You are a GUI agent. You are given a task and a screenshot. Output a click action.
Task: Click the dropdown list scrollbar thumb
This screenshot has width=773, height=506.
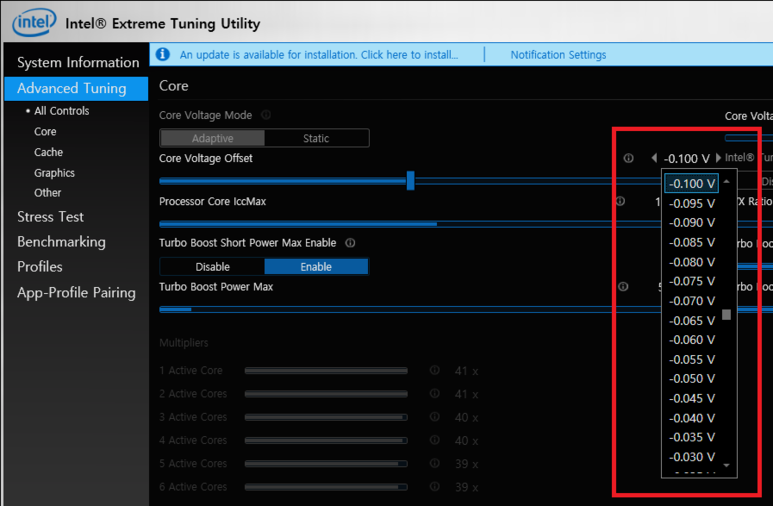click(726, 315)
